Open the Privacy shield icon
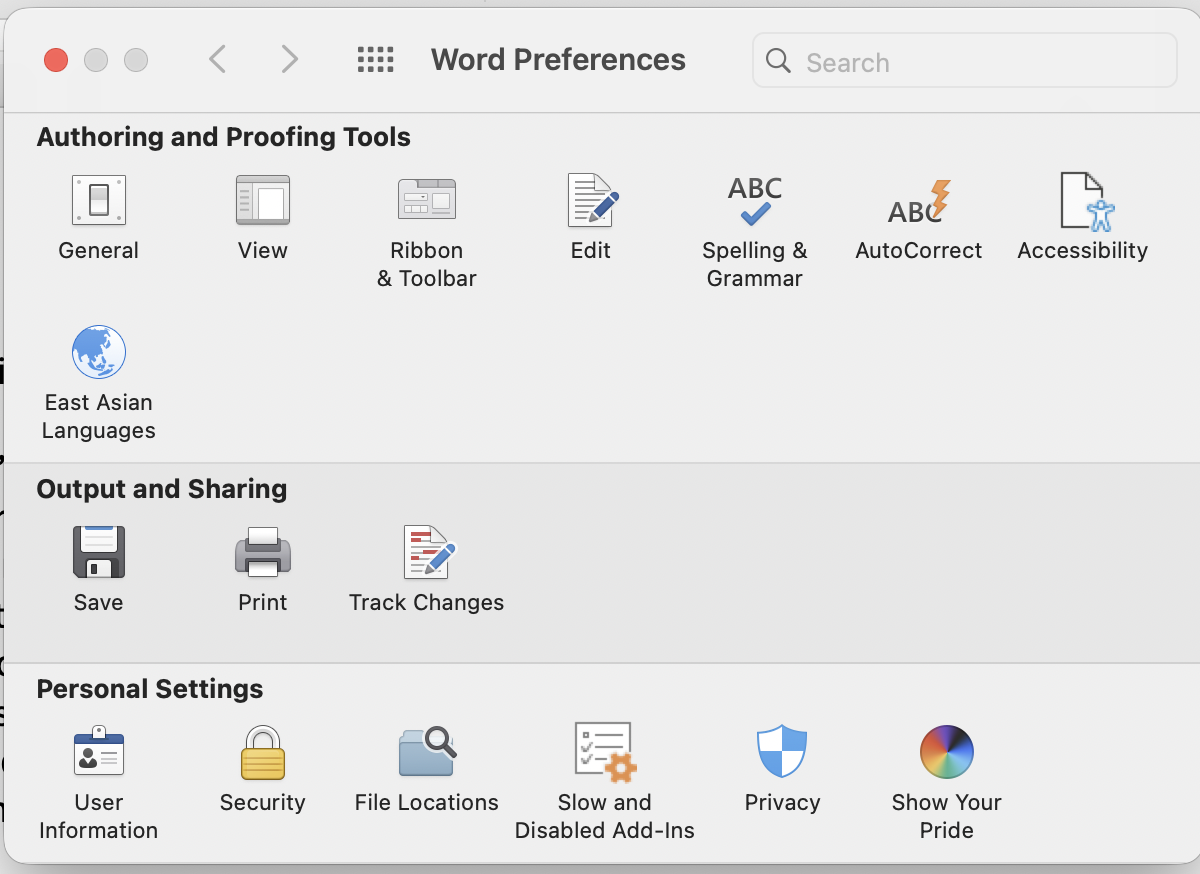Screen dimensions: 1200x874 pyautogui.click(x=782, y=752)
